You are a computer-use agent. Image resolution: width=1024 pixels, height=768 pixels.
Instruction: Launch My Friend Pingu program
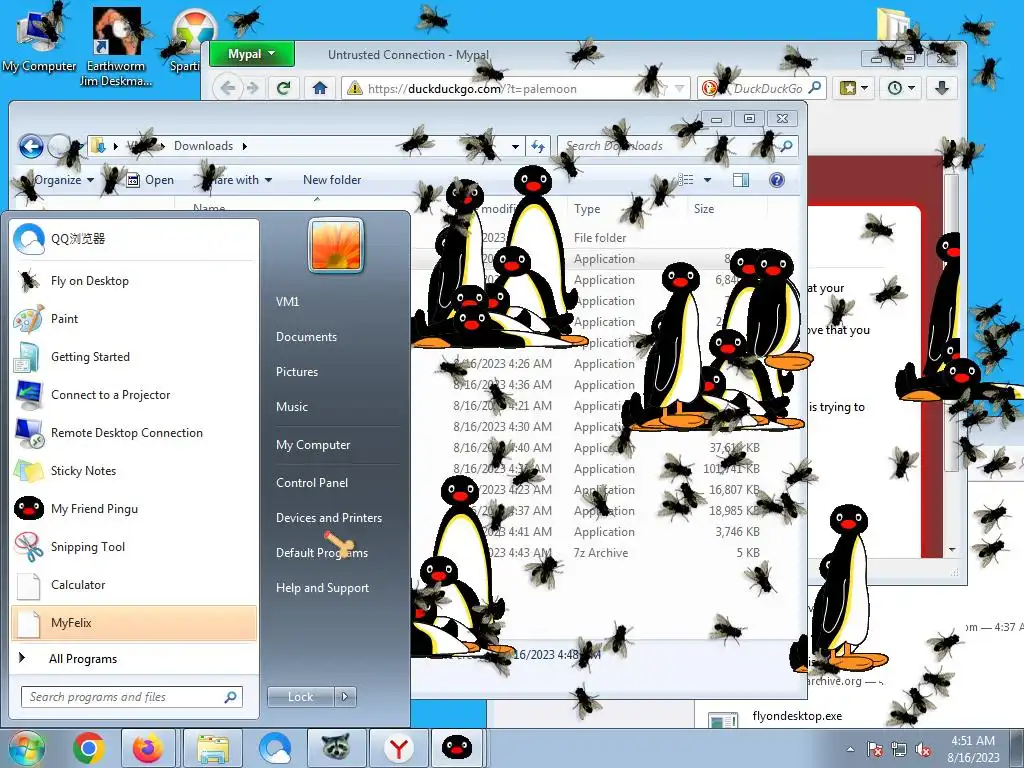click(x=134, y=508)
